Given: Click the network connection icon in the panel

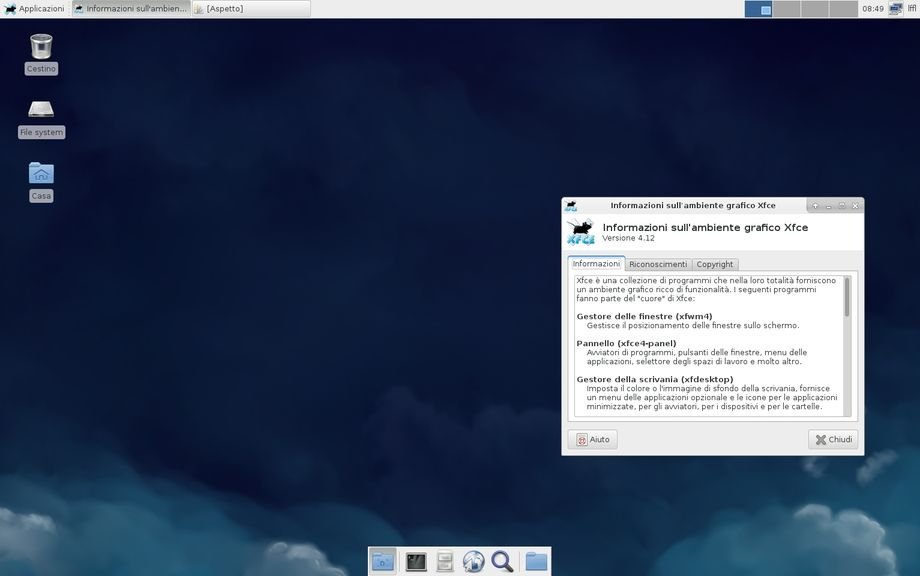Looking at the screenshot, I should (x=895, y=9).
